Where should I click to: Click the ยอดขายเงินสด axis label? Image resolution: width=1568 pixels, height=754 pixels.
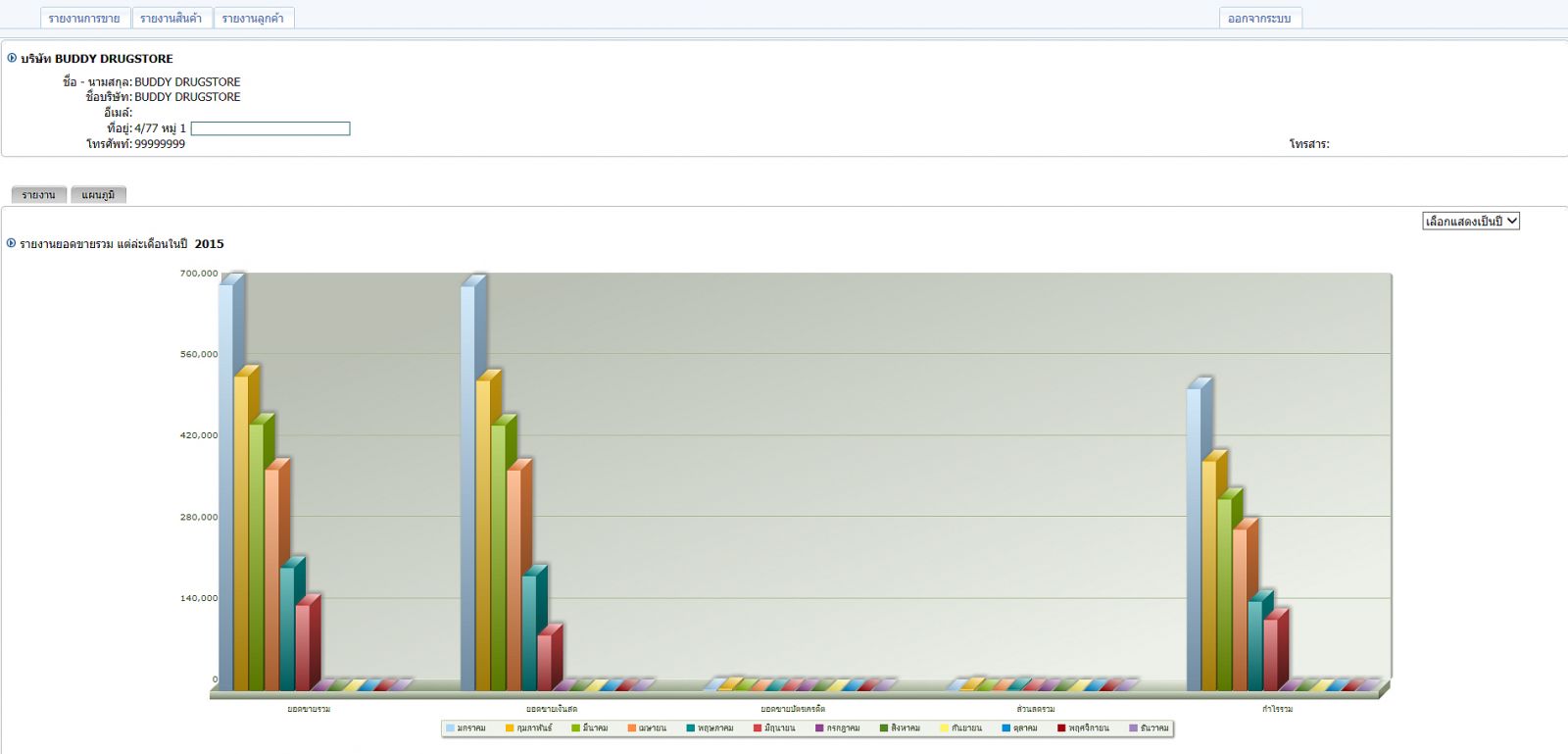[x=552, y=709]
